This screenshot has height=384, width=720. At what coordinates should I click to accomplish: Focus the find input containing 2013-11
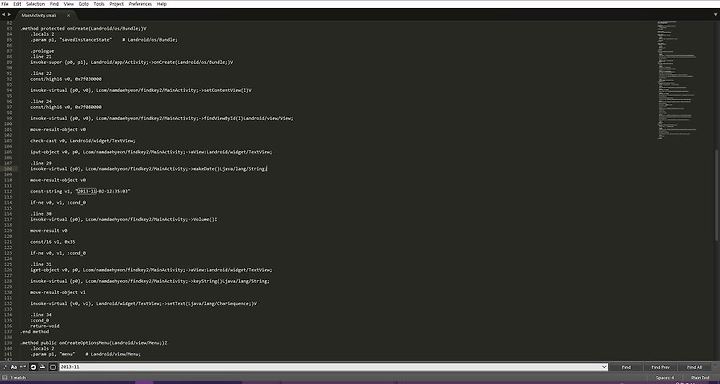point(333,367)
